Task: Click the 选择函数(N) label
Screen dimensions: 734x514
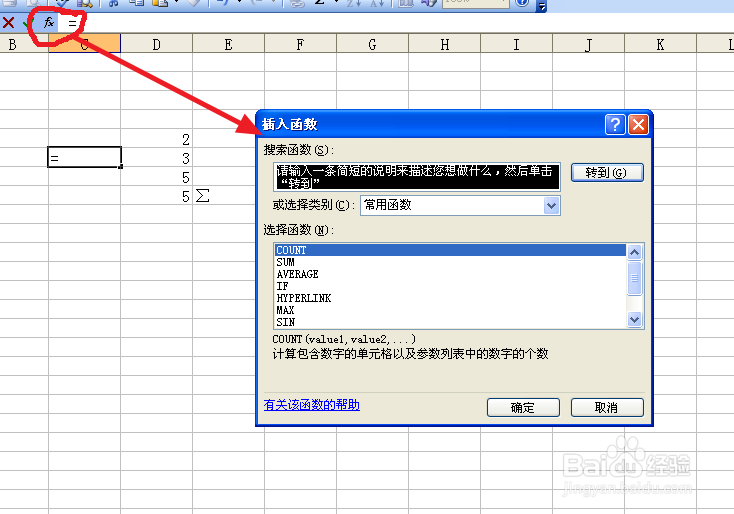Action: pyautogui.click(x=299, y=230)
